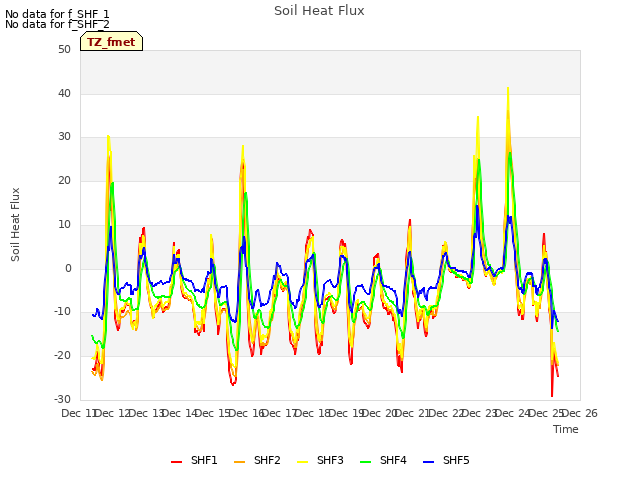Click the Time x-axis label
The height and width of the screenshot is (480, 640).
566,429
